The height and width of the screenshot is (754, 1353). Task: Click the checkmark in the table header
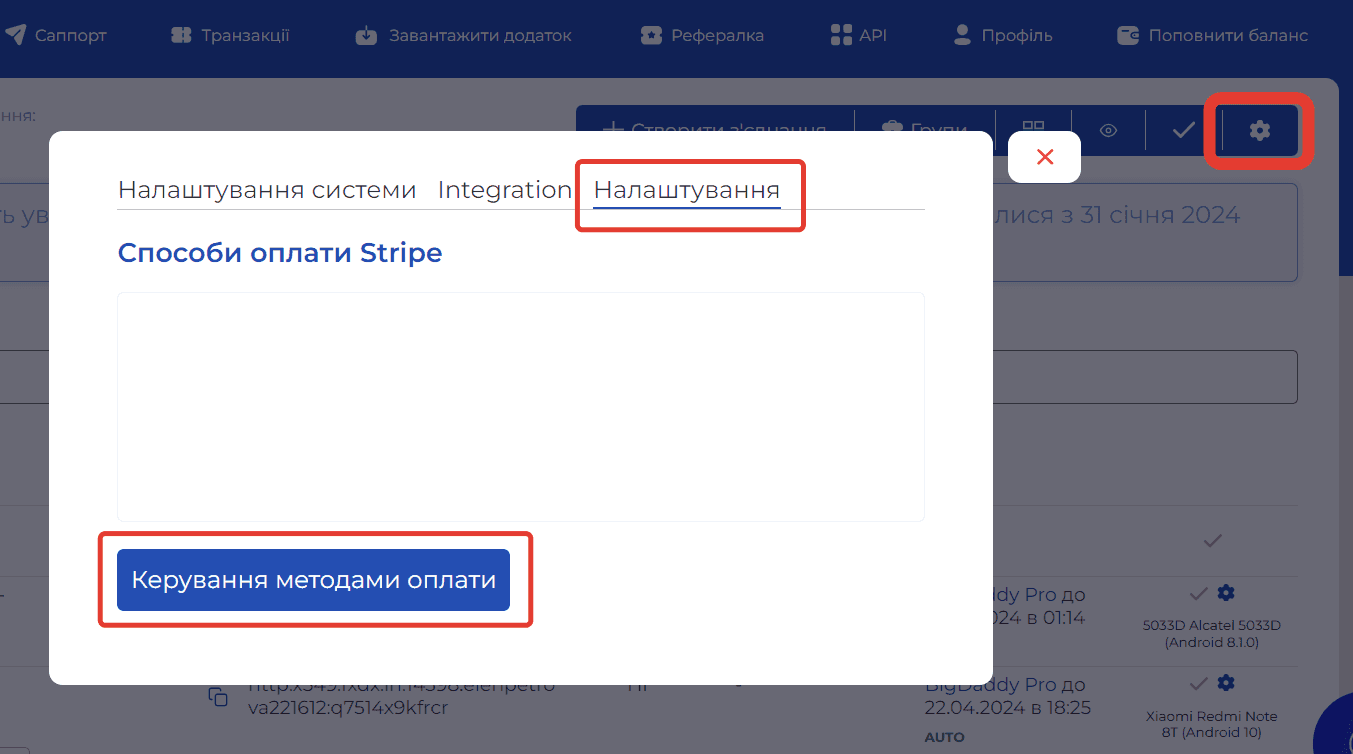(1212, 541)
